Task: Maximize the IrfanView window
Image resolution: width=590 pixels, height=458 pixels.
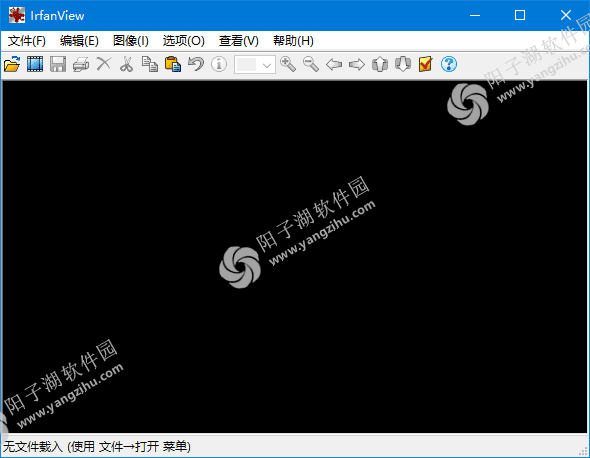Action: (x=520, y=15)
